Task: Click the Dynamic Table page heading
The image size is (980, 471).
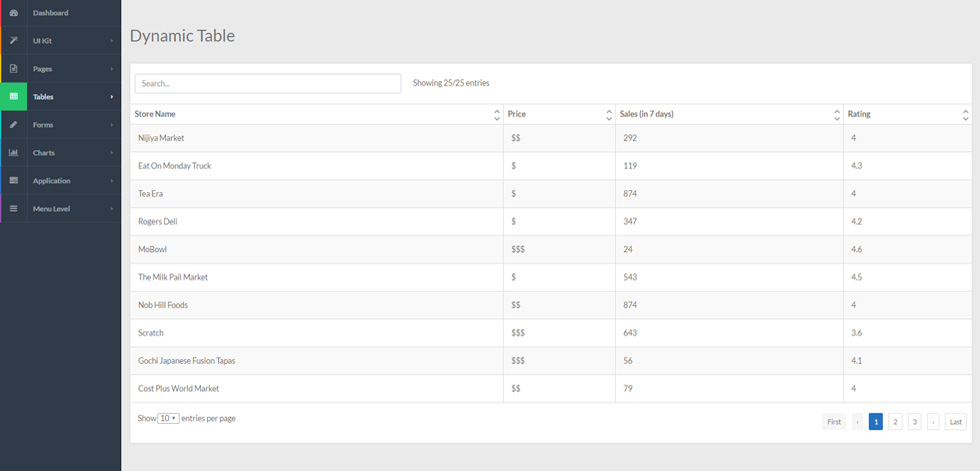Action: point(182,36)
